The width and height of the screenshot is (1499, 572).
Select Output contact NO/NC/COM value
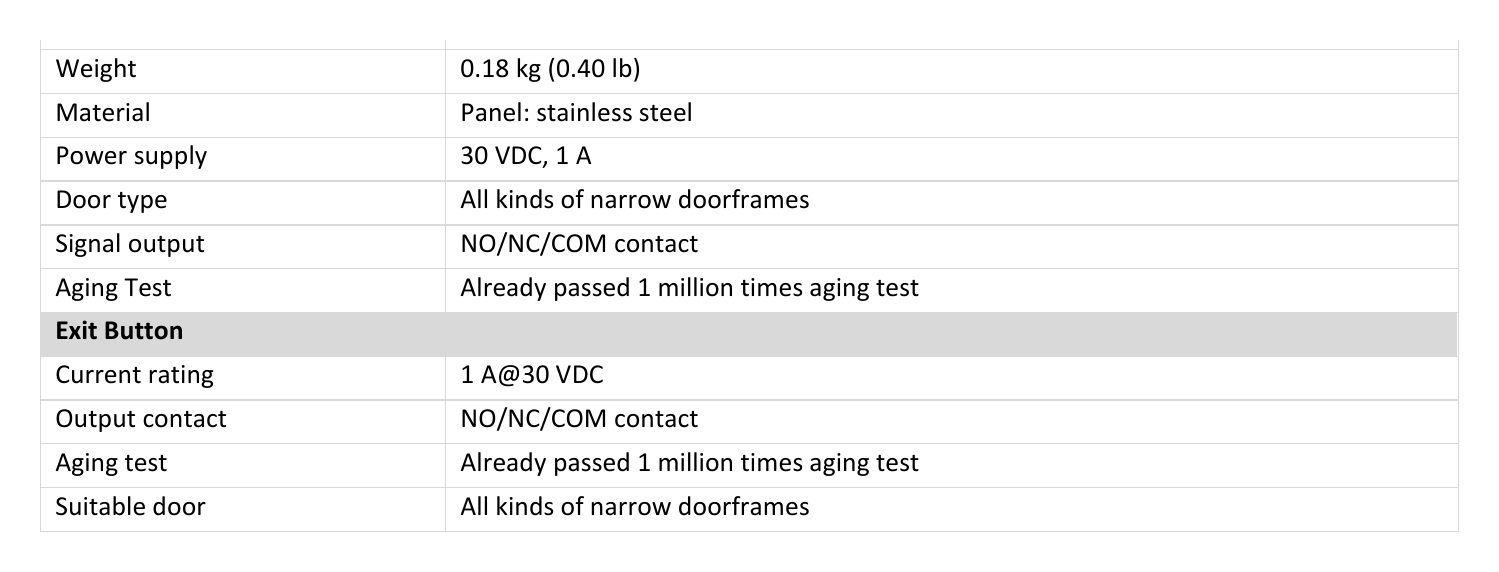(x=579, y=419)
